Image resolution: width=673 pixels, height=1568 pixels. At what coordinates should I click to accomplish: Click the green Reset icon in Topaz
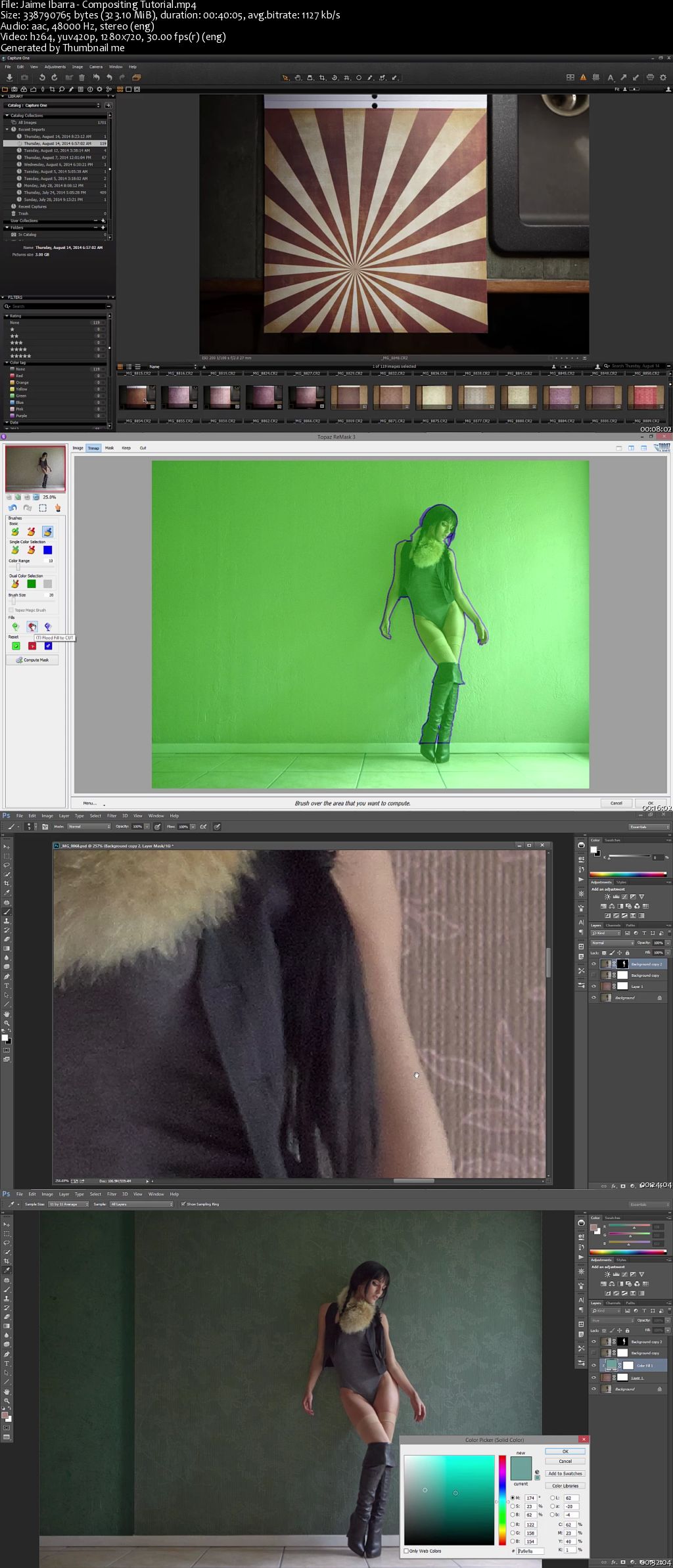click(16, 646)
